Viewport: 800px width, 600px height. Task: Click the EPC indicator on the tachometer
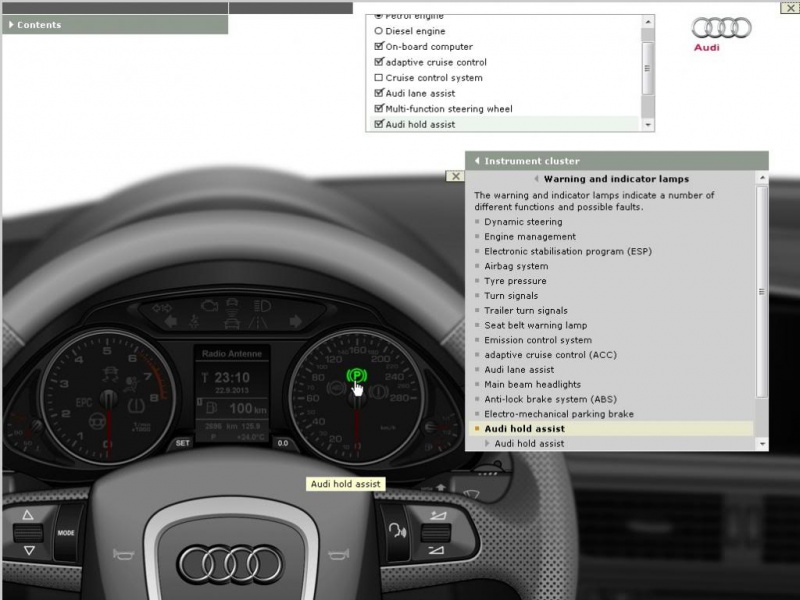pos(84,404)
